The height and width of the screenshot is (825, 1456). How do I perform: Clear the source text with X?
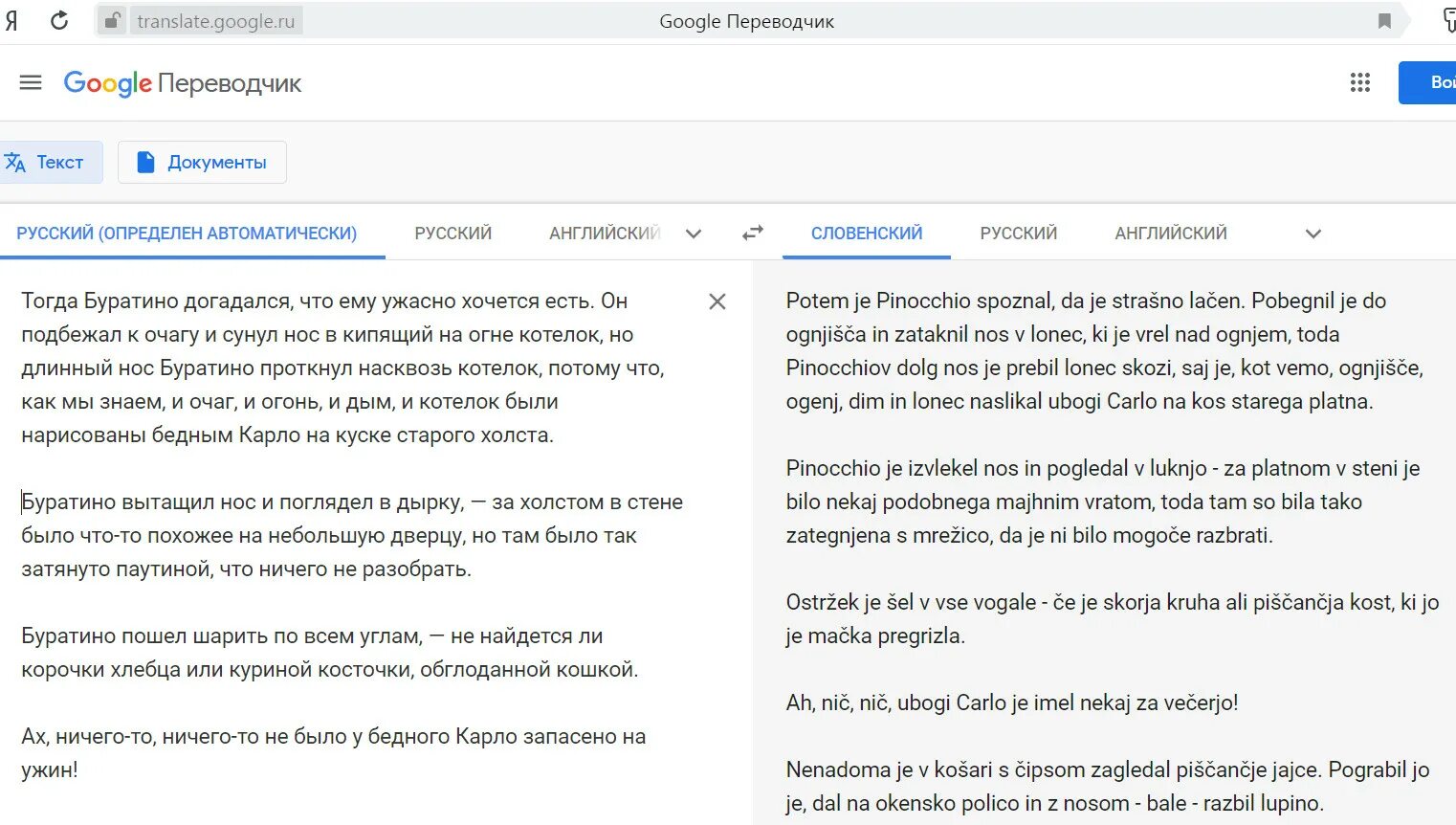[x=717, y=301]
